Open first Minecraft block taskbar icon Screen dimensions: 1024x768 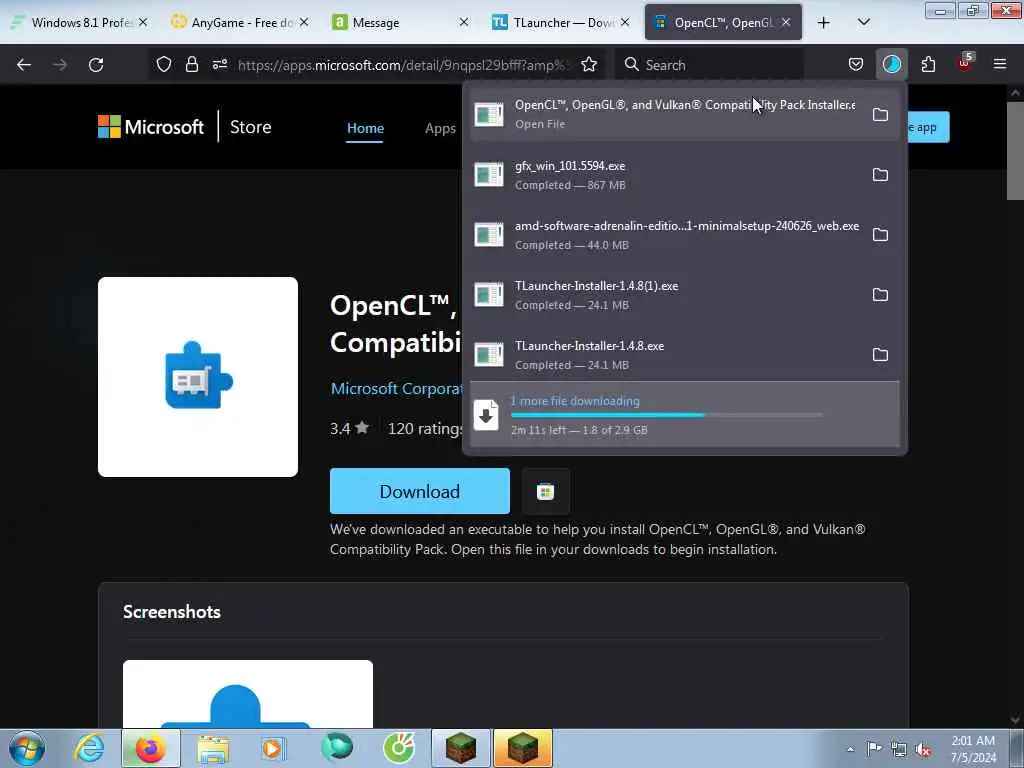[461, 748]
